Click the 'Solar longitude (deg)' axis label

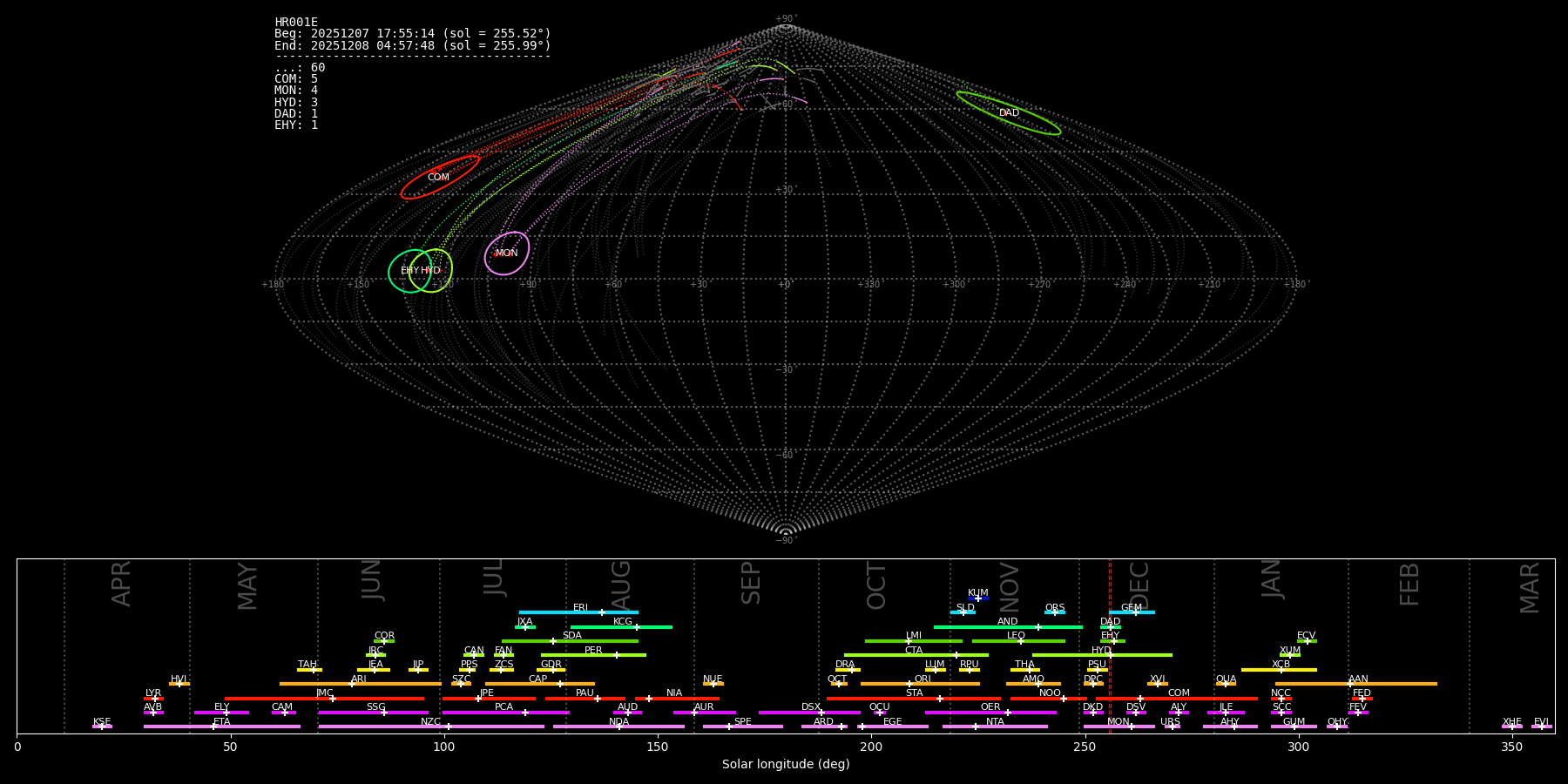coord(786,764)
